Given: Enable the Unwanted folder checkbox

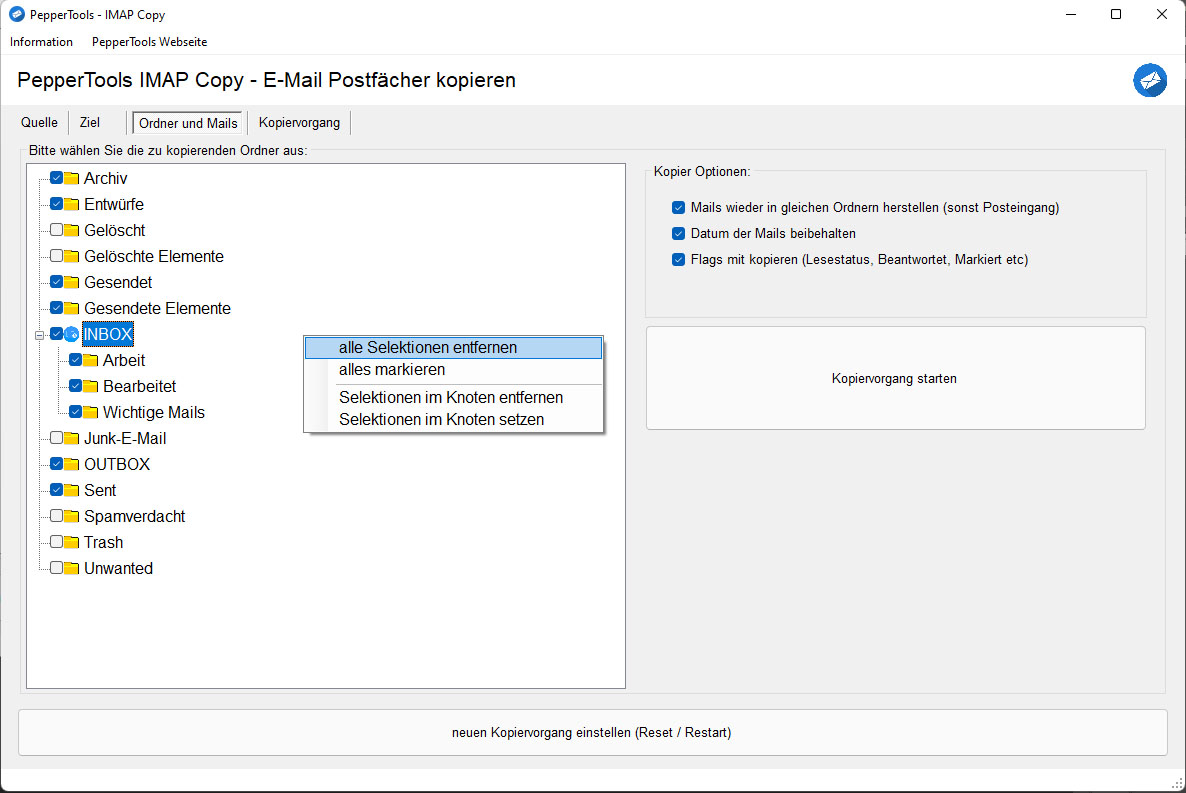Looking at the screenshot, I should point(55,567).
